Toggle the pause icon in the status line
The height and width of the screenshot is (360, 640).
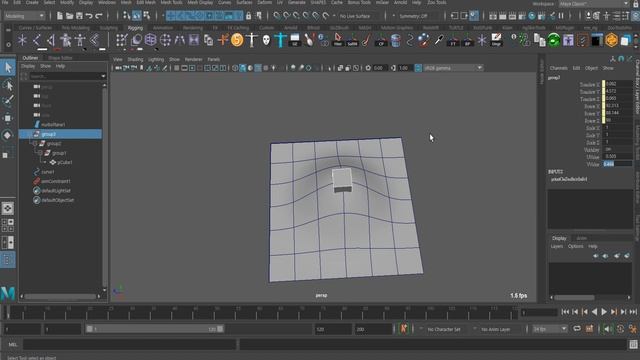click(561, 16)
